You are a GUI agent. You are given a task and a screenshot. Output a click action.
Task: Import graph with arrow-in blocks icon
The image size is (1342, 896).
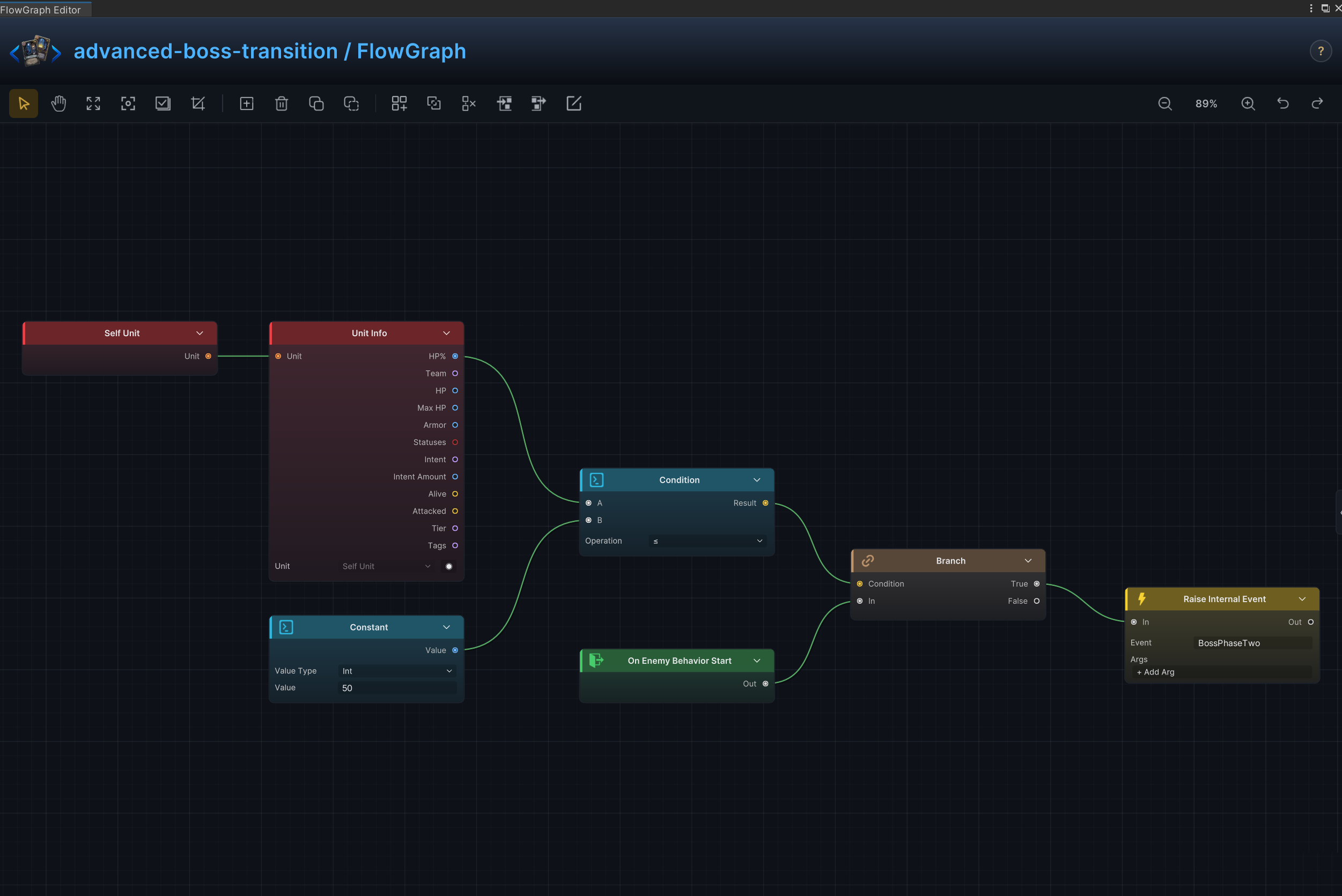click(x=504, y=103)
